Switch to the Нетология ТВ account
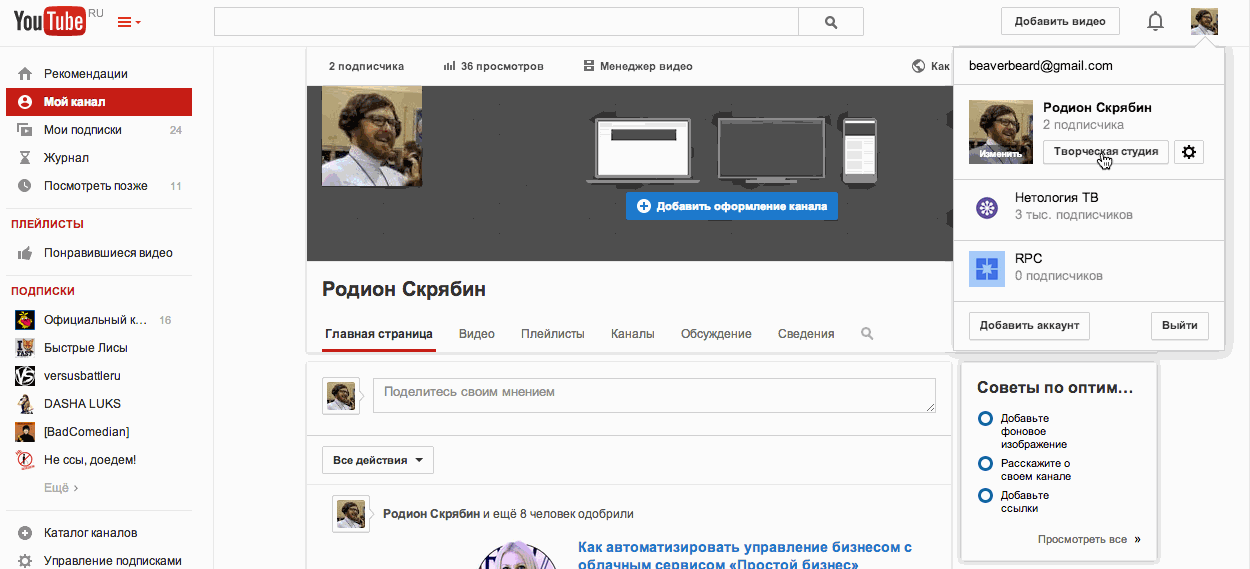Screen dimensions: 1250x569 click(1089, 209)
